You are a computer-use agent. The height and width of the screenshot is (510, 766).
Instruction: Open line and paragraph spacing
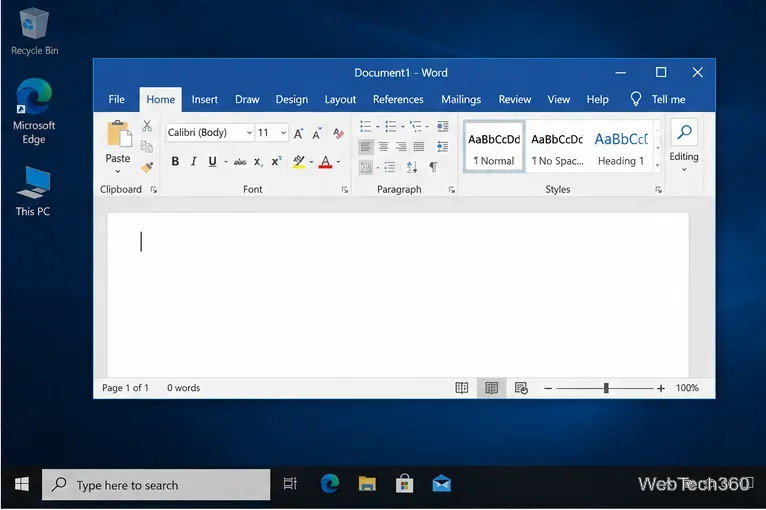389,168
